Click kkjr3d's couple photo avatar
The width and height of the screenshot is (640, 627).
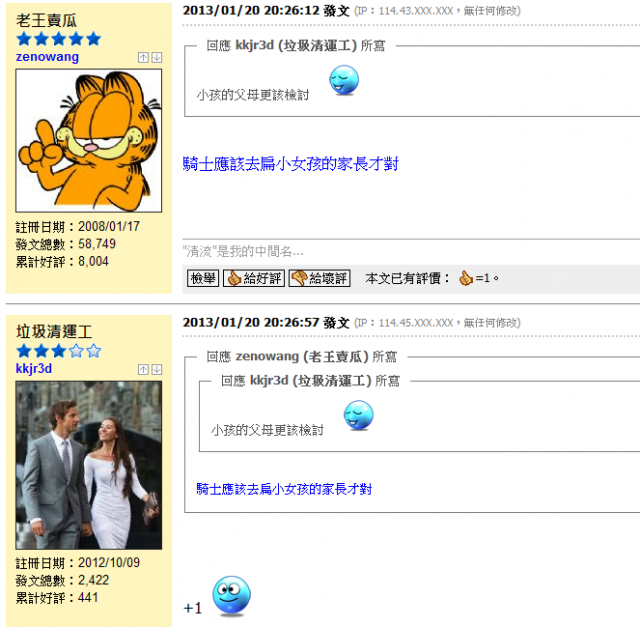pos(89,465)
